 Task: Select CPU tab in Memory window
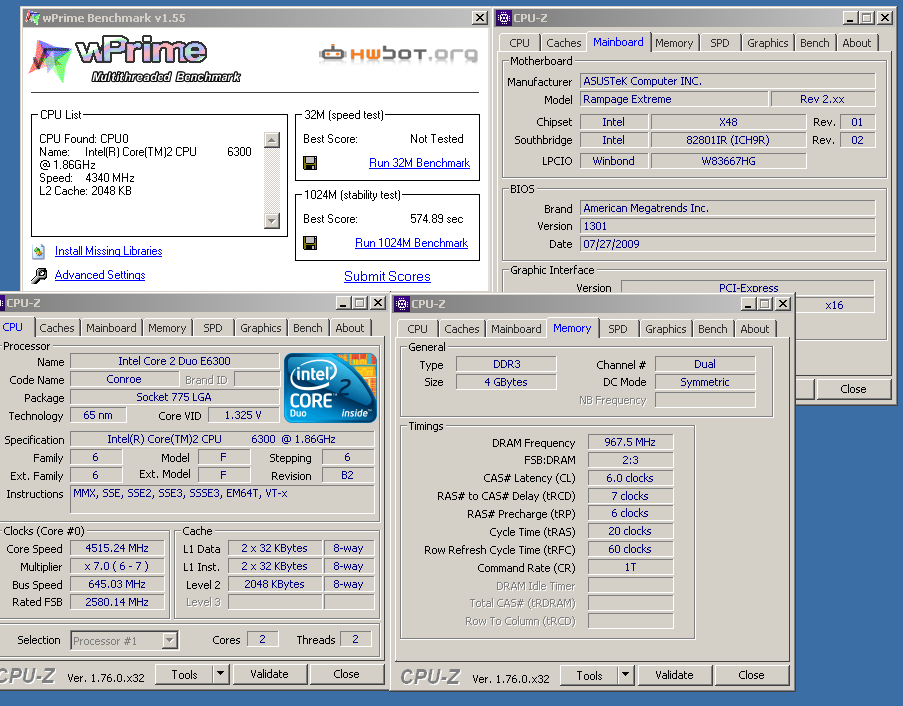[417, 329]
